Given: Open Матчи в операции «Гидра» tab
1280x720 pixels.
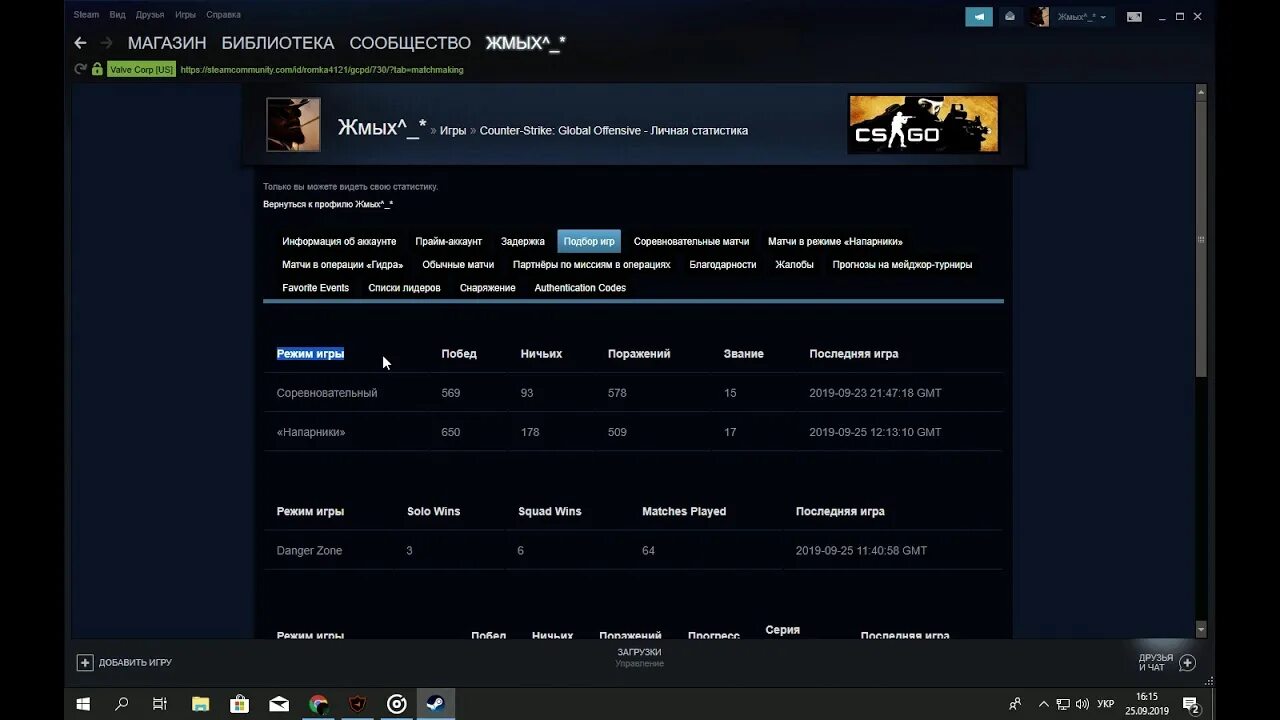Looking at the screenshot, I should pyautogui.click(x=342, y=265).
